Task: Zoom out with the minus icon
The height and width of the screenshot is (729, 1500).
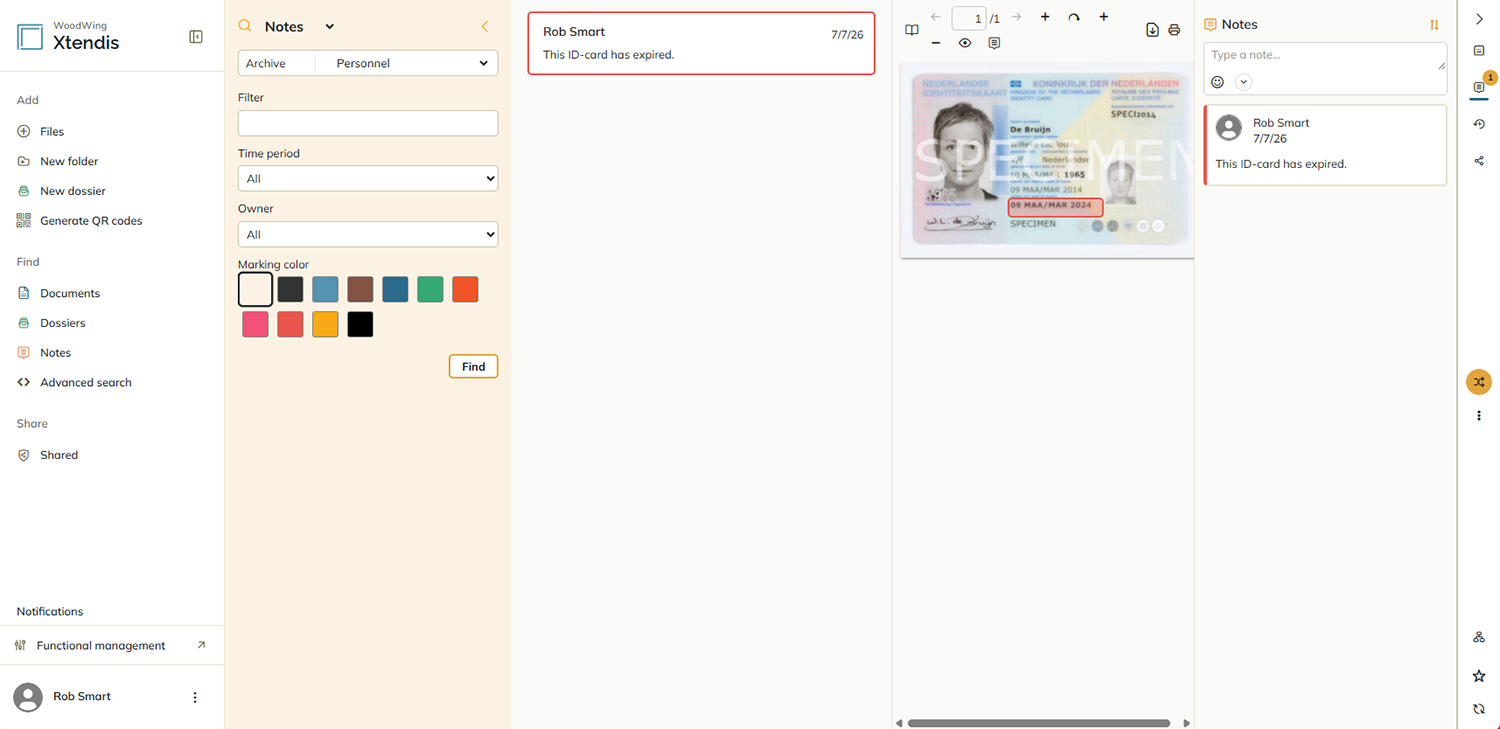Action: (x=935, y=43)
